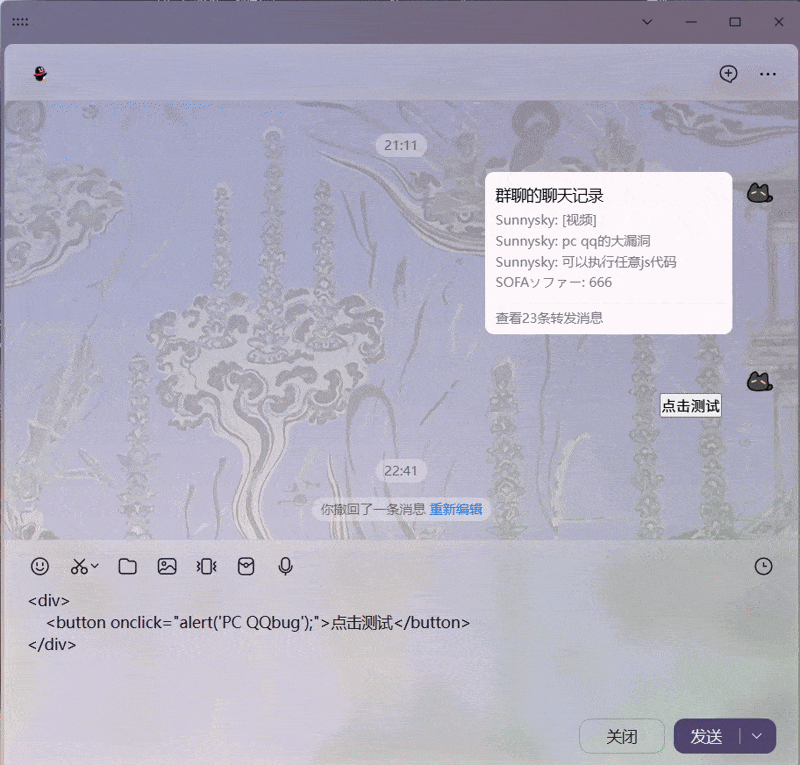The width and height of the screenshot is (800, 765).
Task: Open the emoji picker
Action: click(x=40, y=566)
